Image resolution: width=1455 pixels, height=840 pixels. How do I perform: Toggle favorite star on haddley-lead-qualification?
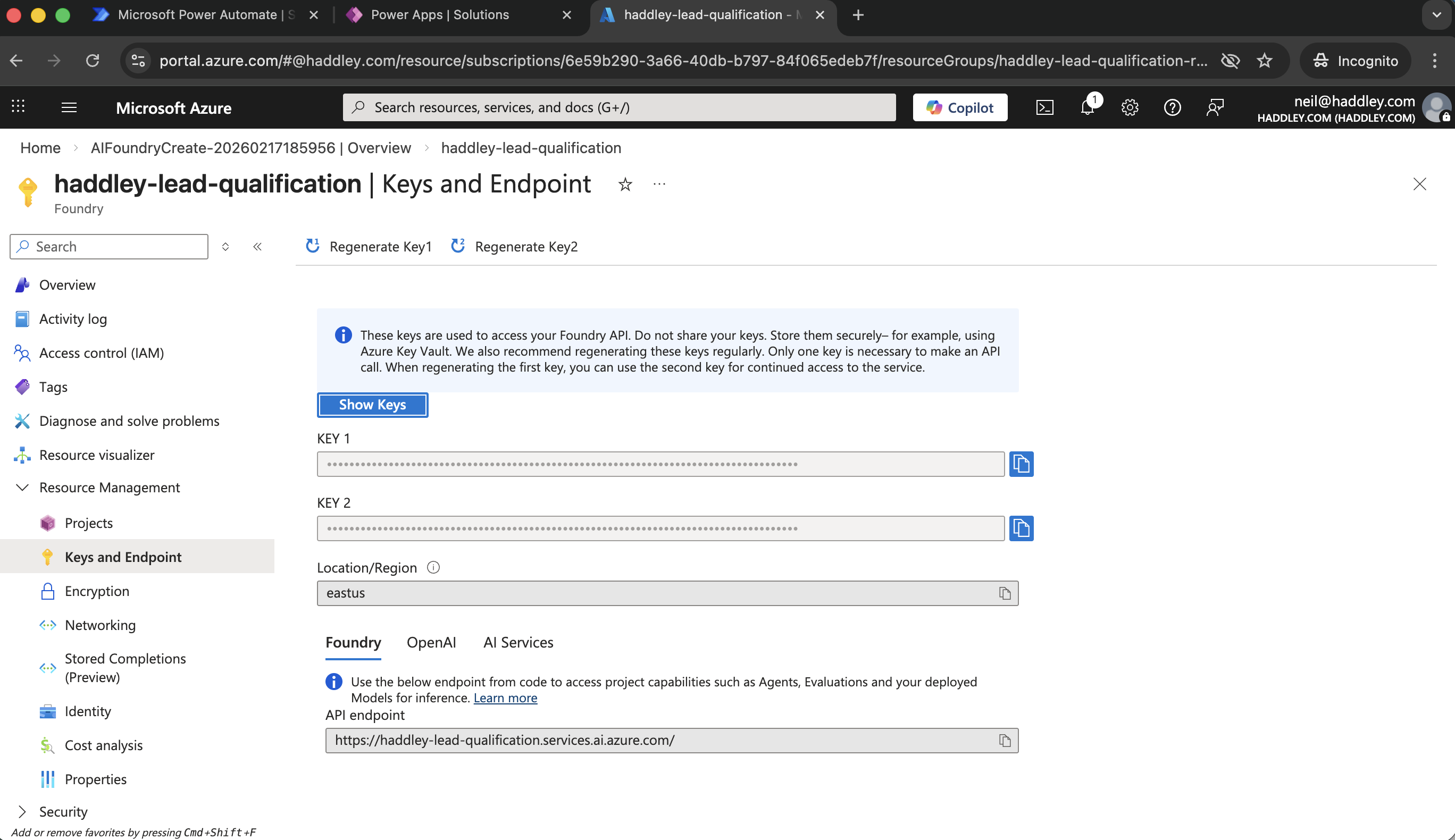pyautogui.click(x=625, y=184)
